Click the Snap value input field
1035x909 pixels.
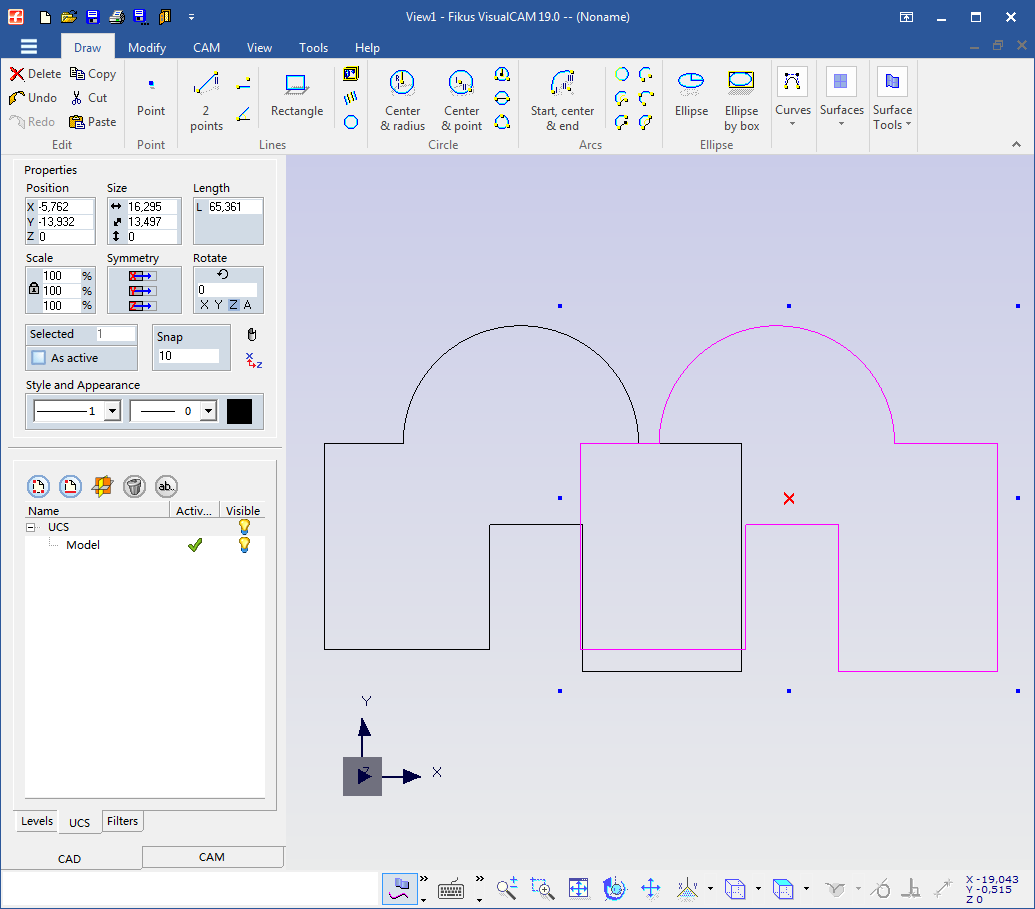(x=189, y=356)
